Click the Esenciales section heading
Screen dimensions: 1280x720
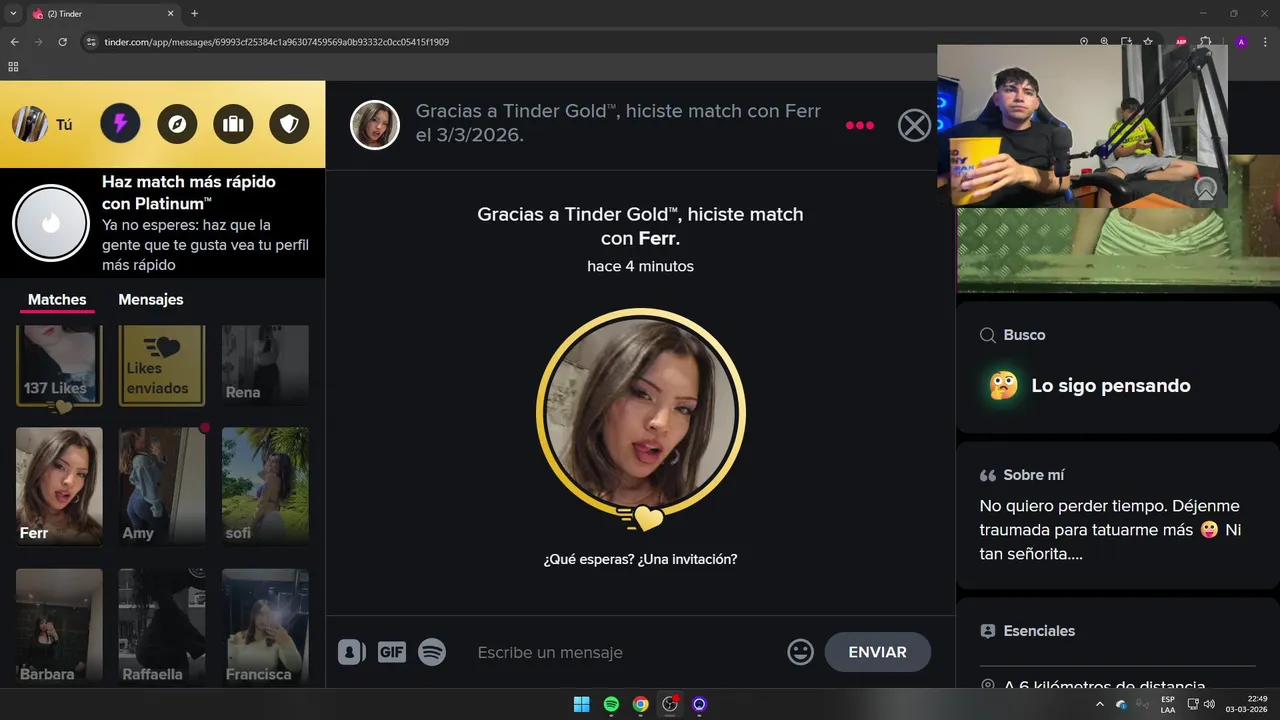[x=1039, y=631]
